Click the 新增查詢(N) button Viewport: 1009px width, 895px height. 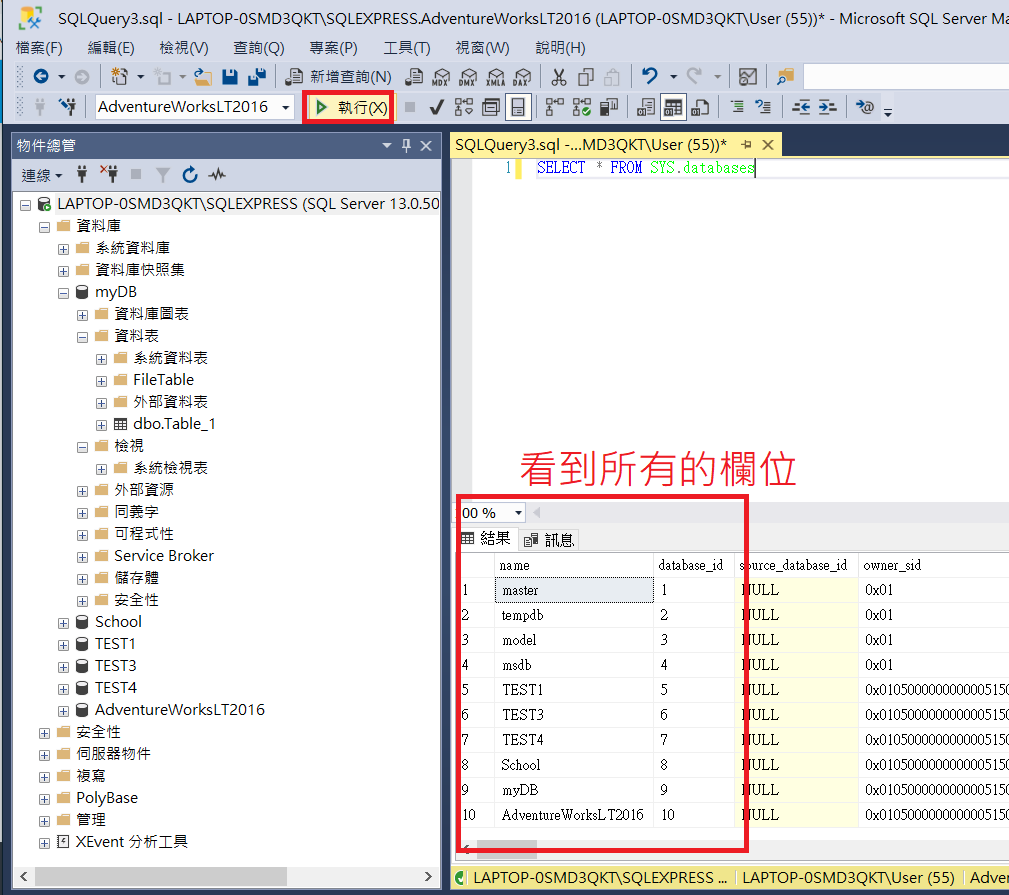[x=339, y=77]
